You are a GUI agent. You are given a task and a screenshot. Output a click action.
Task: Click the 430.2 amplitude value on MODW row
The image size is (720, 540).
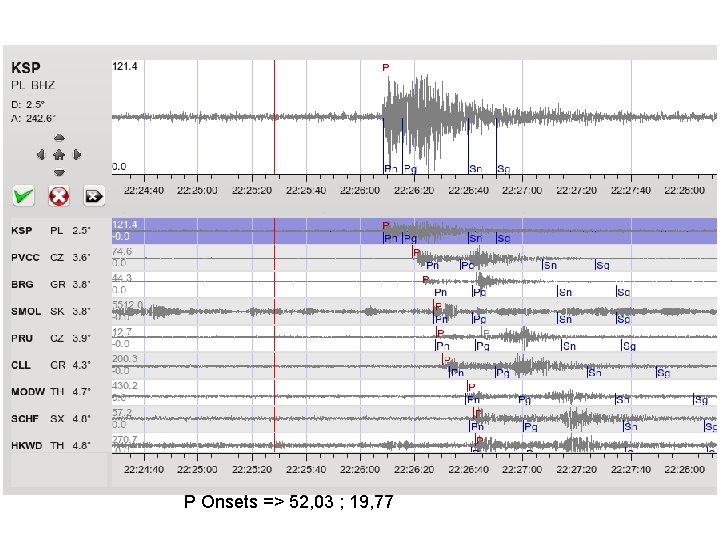(x=125, y=385)
